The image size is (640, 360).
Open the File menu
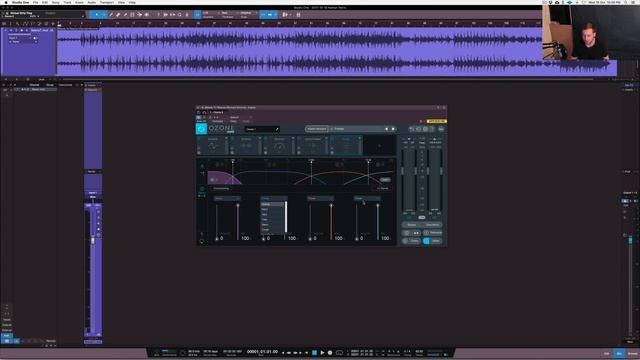click(x=36, y=2)
